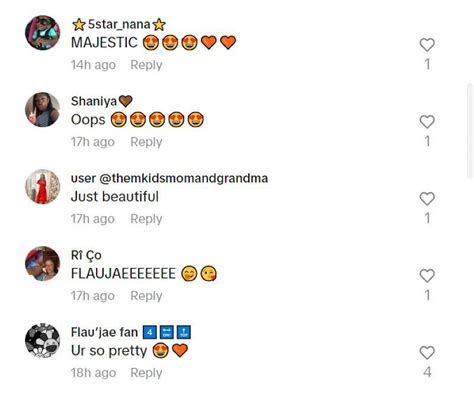474x394 pixels.
Task: Reply to Flau'jae fan's comment
Action: tap(146, 373)
